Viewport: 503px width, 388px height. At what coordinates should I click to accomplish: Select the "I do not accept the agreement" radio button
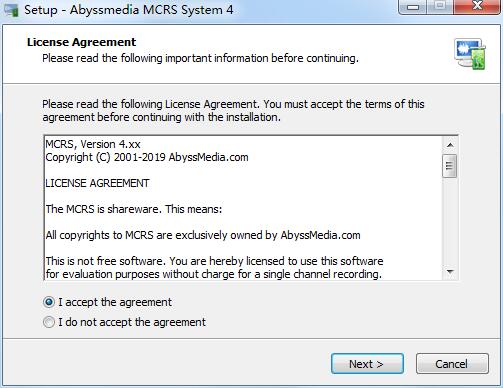coord(49,322)
